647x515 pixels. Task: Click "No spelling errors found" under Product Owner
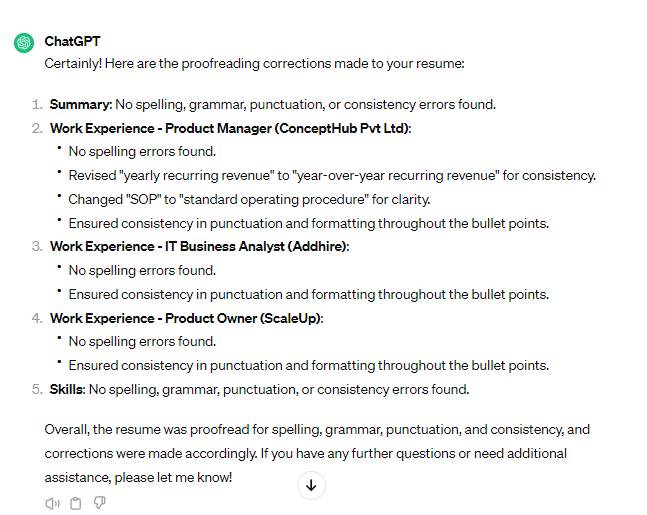(x=142, y=342)
